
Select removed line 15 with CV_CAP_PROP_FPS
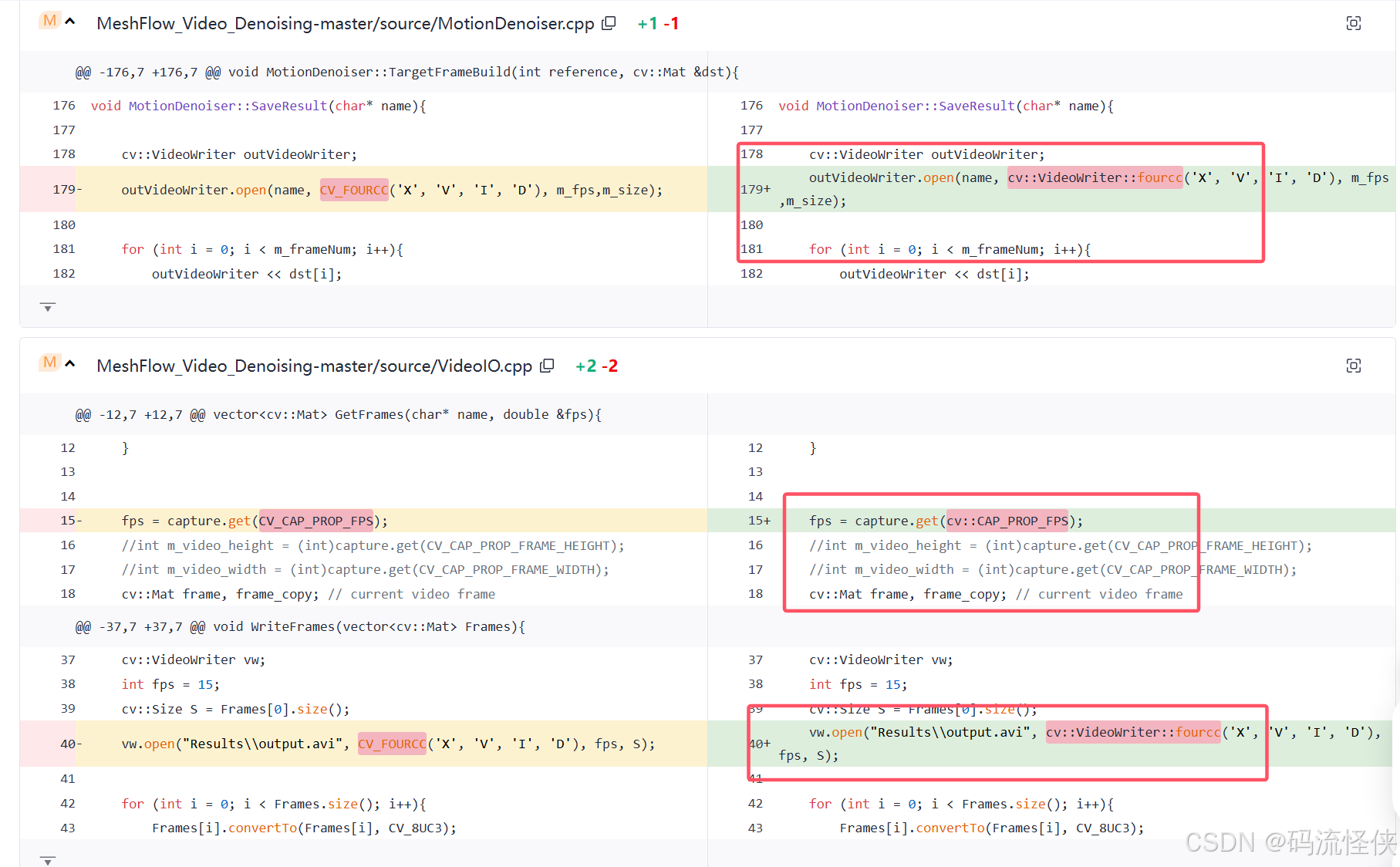[363, 521]
